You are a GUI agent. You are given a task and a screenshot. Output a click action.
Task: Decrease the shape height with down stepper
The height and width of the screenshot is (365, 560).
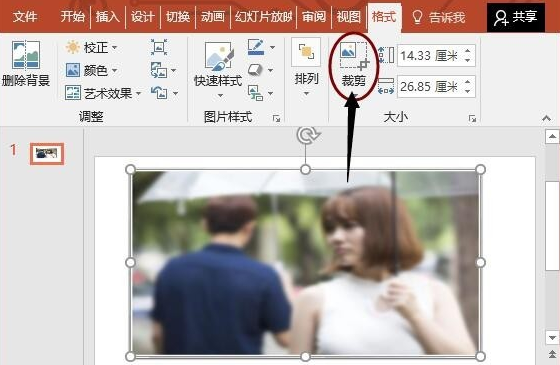[x=468, y=60]
